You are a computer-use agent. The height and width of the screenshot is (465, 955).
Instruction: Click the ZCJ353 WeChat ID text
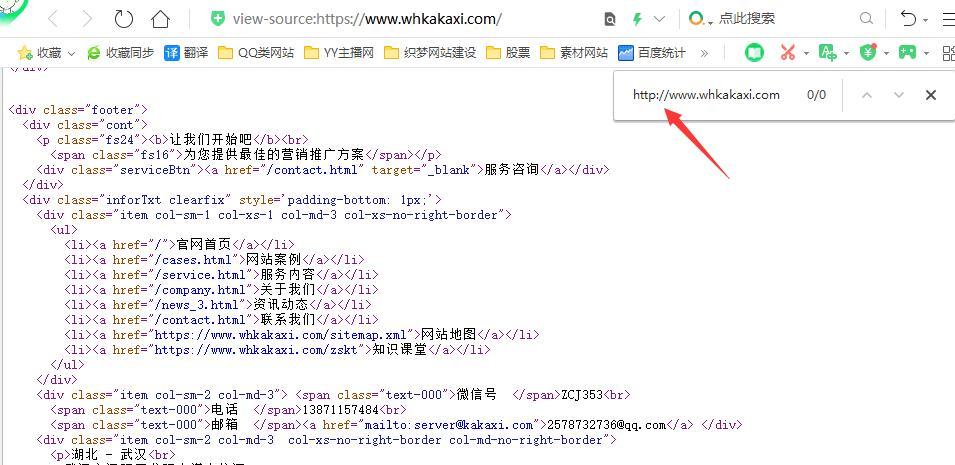581,395
